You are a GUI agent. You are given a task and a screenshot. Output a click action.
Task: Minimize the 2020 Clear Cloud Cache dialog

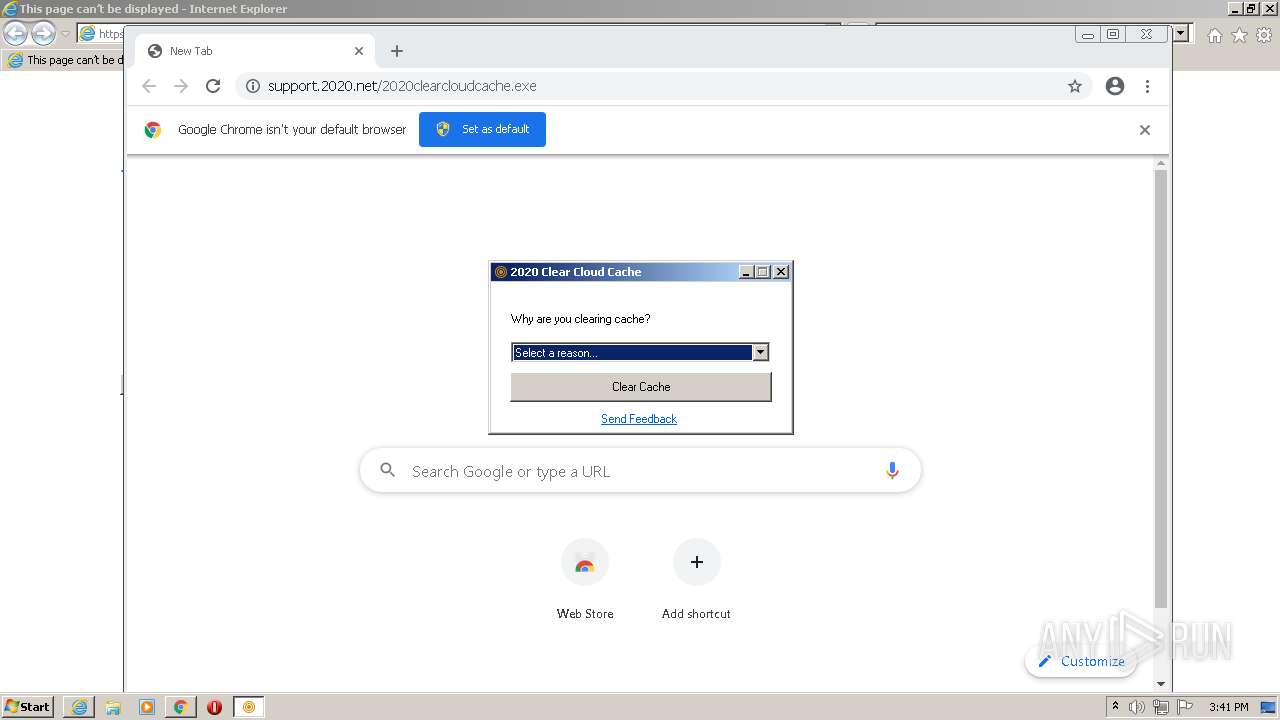coord(746,272)
